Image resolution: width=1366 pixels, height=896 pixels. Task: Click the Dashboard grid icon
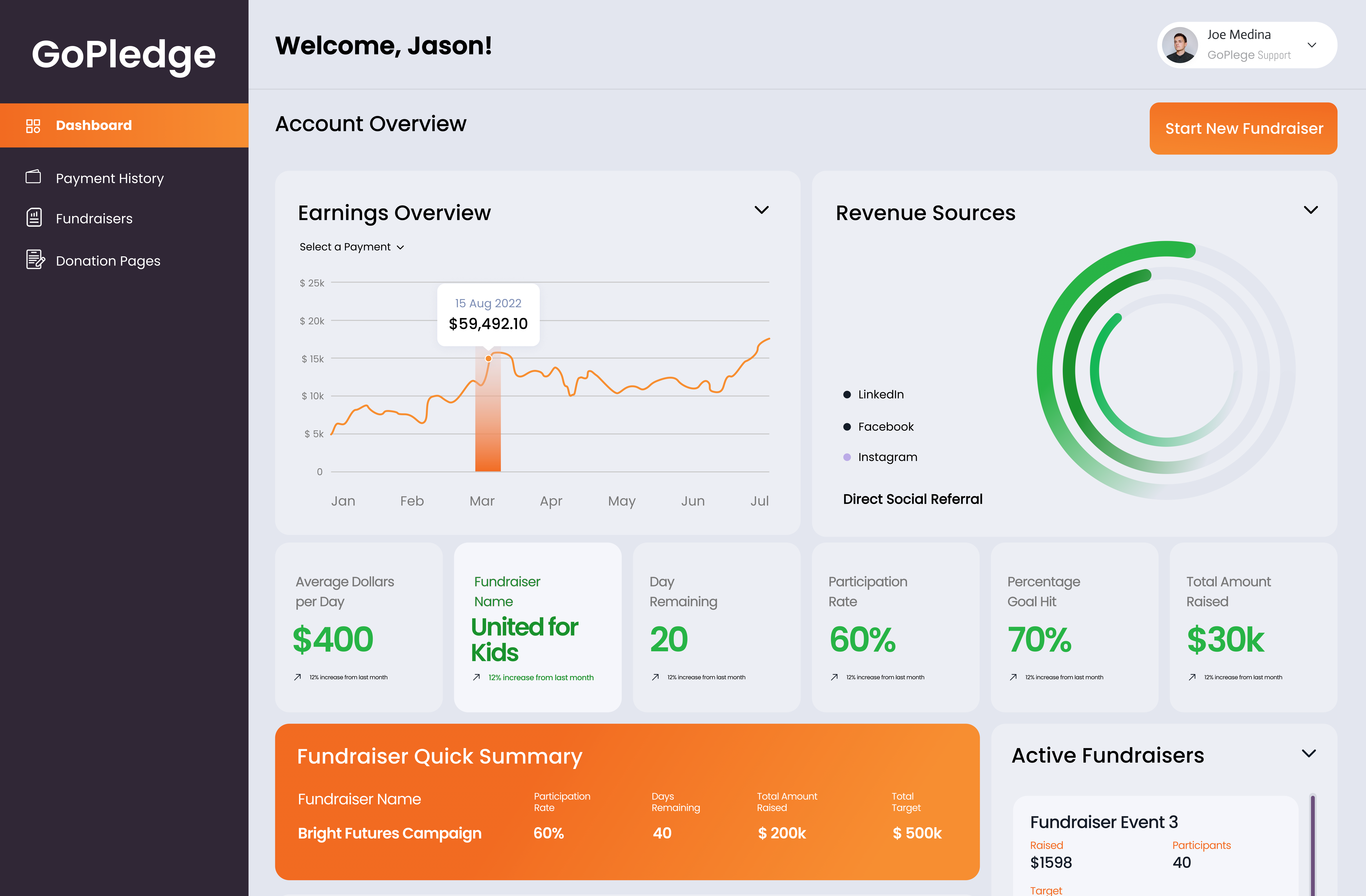pos(33,126)
